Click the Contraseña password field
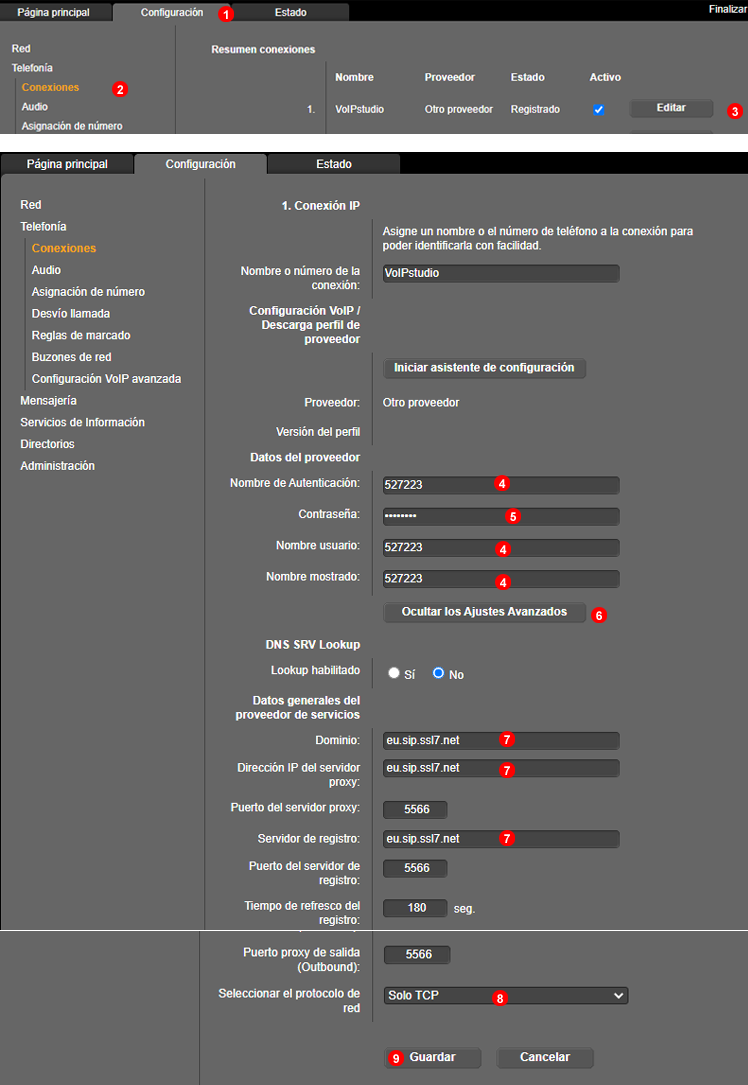748x1085 pixels. coord(501,516)
